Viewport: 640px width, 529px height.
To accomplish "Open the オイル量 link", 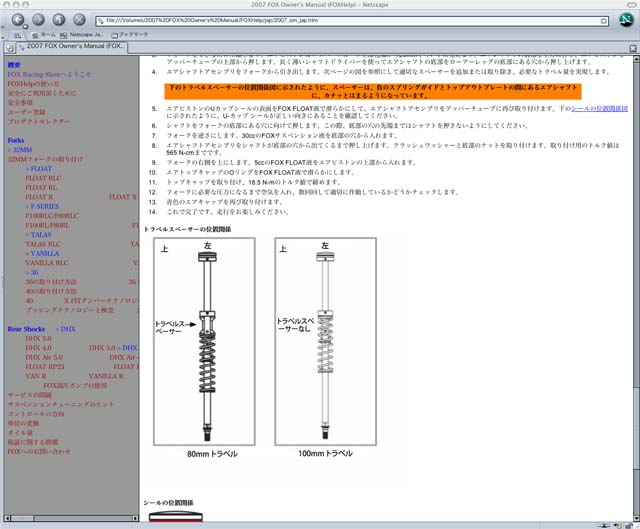I will coord(20,432).
